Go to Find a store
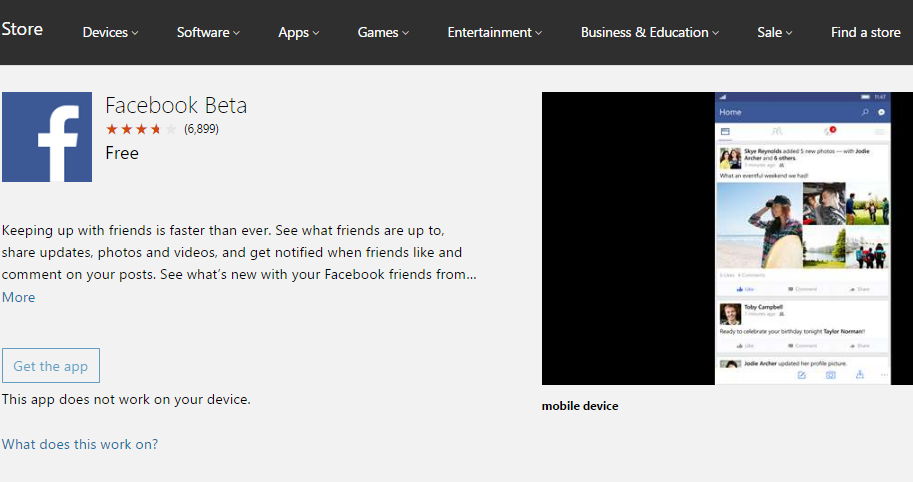Viewport: 913px width, 482px height. pos(865,33)
